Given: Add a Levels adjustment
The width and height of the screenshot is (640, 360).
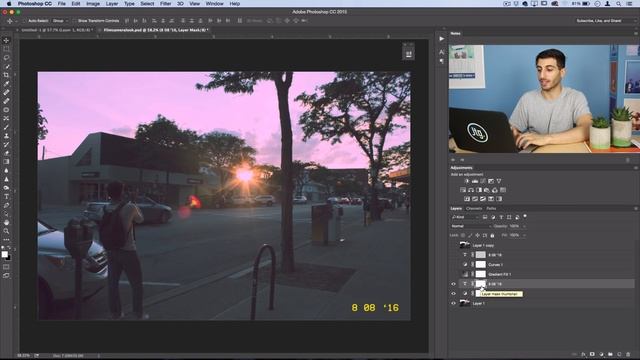Looking at the screenshot, I should [475, 181].
